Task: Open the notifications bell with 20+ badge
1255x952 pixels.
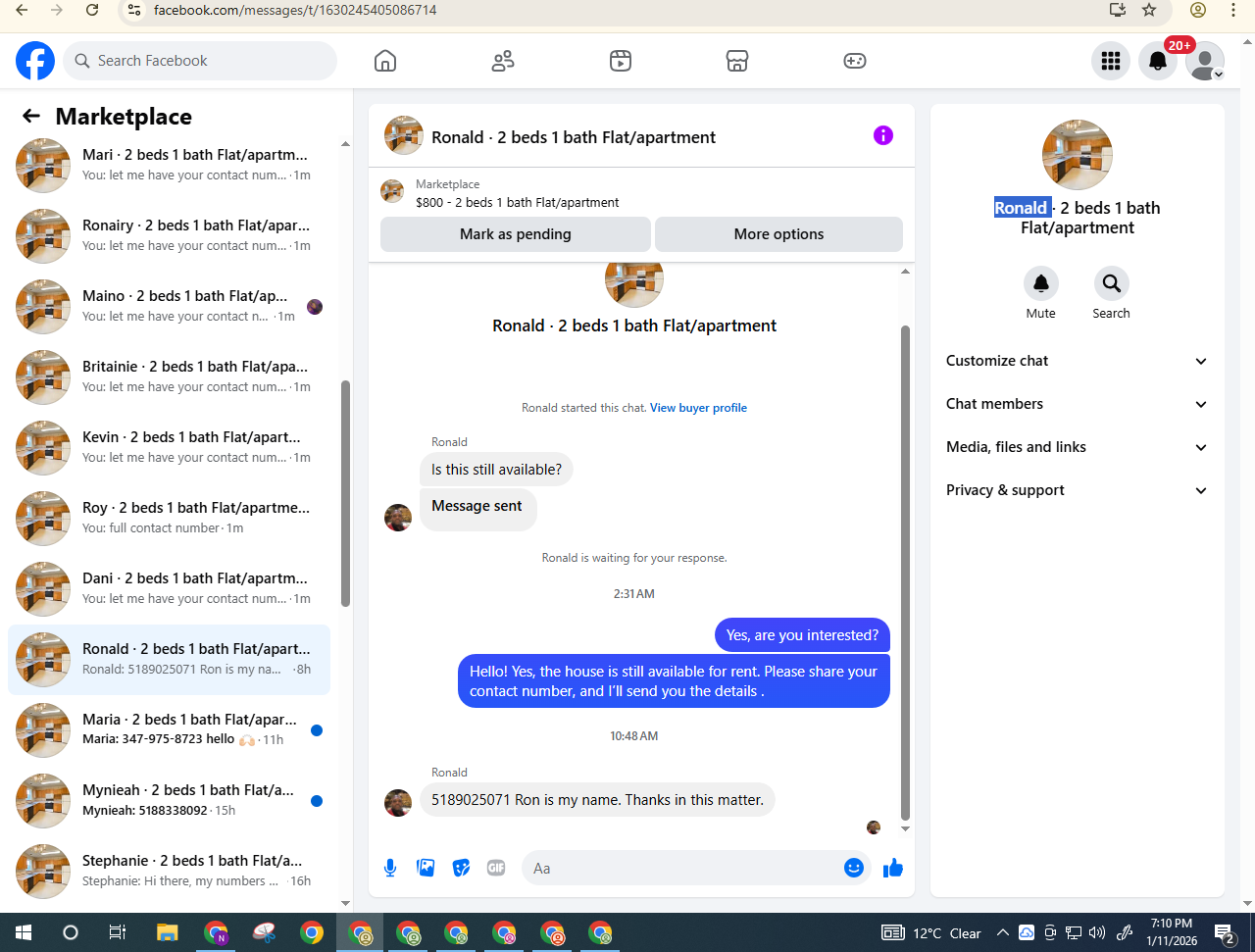Action: coord(1158,61)
